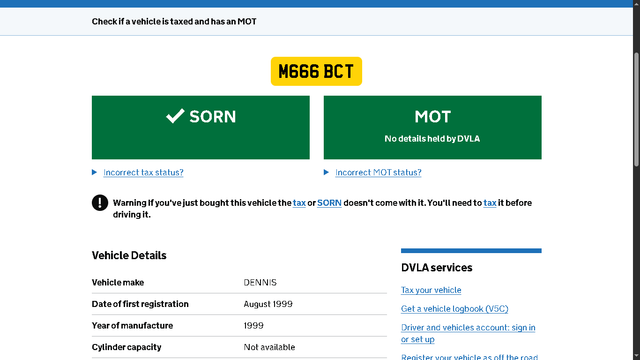Select cylinder capacity 'Not available' value
Screen dimensions: 640x360
click(269, 347)
